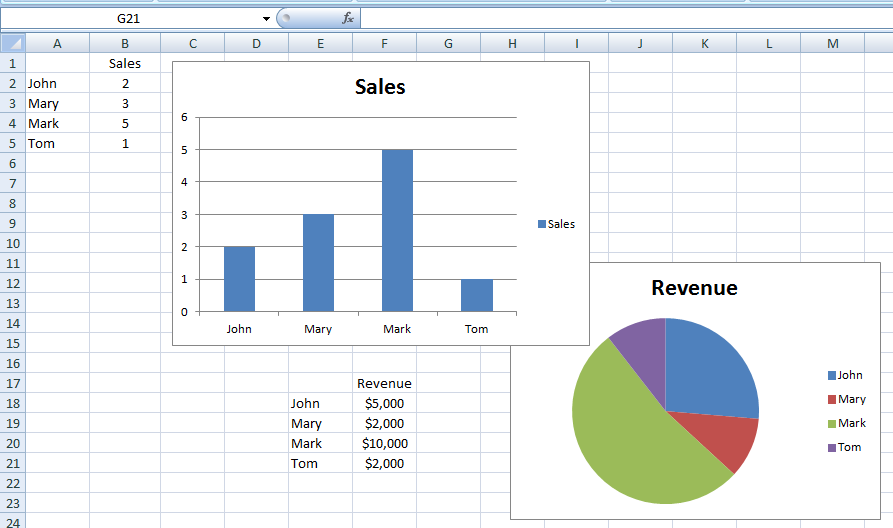Viewport: 893px width, 528px height.
Task: Click the Sales header cell B1
Action: click(125, 63)
